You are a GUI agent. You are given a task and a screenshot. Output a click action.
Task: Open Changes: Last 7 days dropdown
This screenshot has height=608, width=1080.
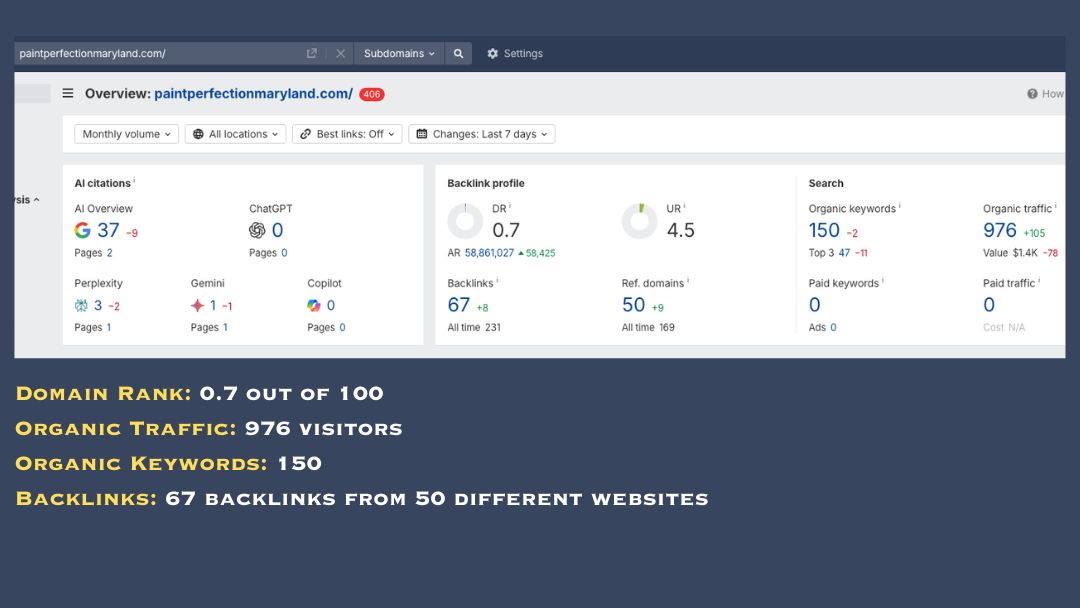pos(482,134)
